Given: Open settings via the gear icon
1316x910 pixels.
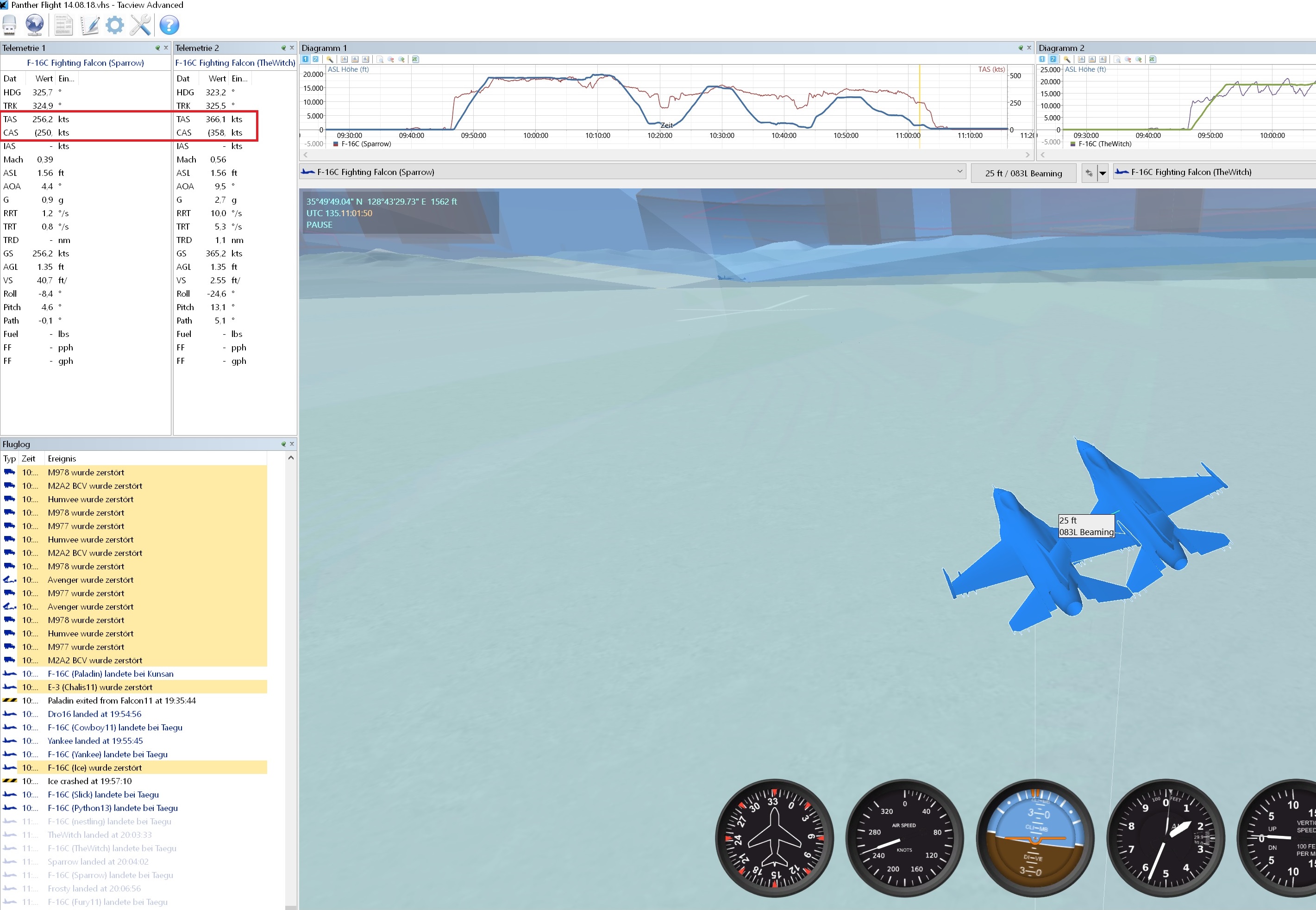Looking at the screenshot, I should (115, 25).
